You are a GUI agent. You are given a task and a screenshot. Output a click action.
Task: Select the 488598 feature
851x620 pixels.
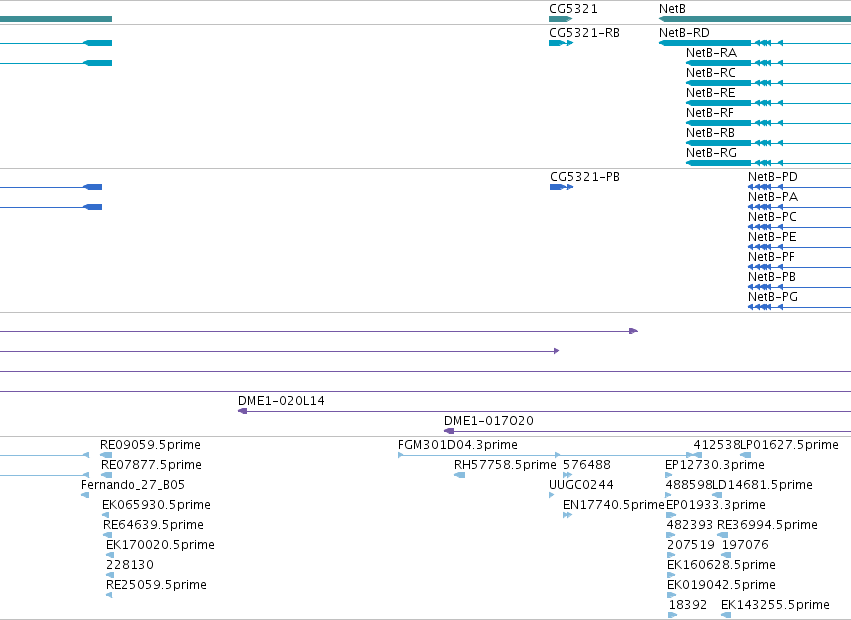pos(669,495)
